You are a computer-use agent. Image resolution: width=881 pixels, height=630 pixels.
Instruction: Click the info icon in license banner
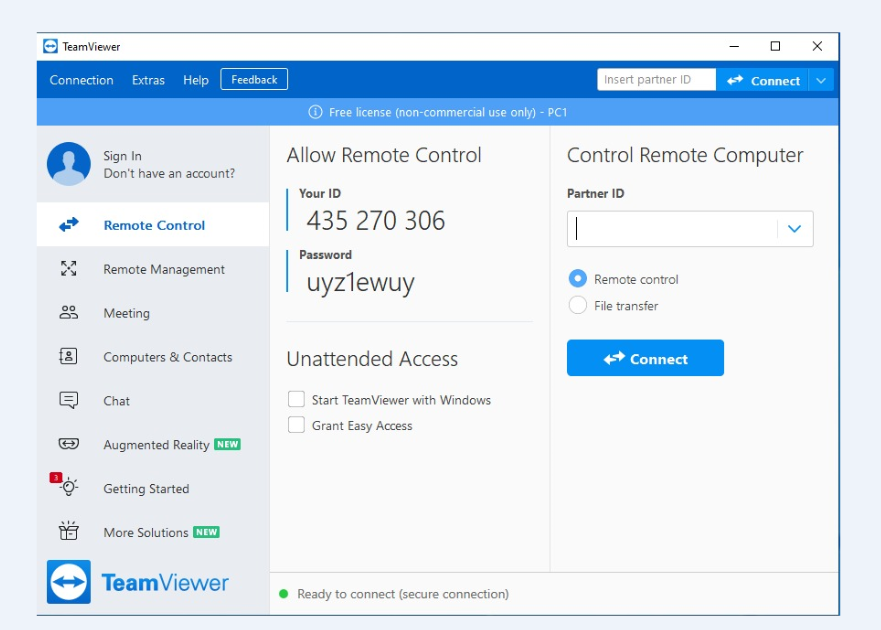pos(315,112)
